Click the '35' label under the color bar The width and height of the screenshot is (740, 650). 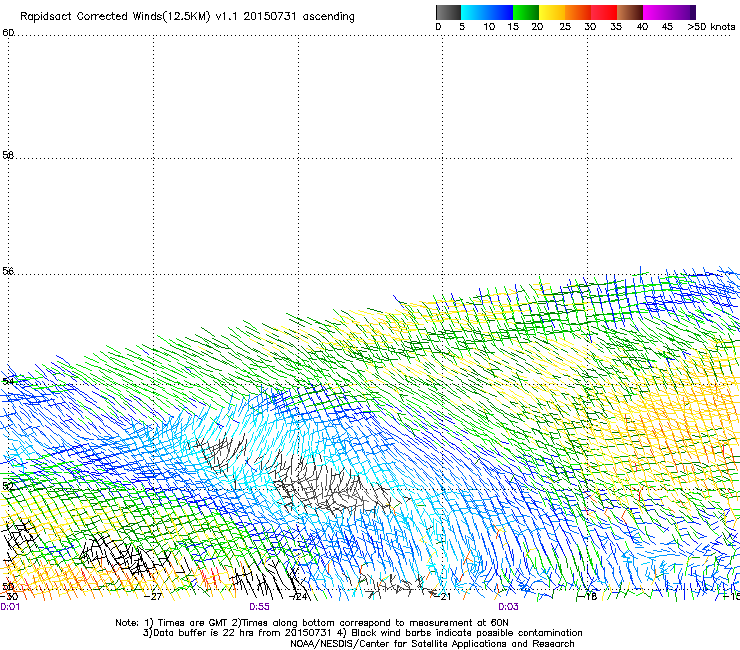coord(615,27)
